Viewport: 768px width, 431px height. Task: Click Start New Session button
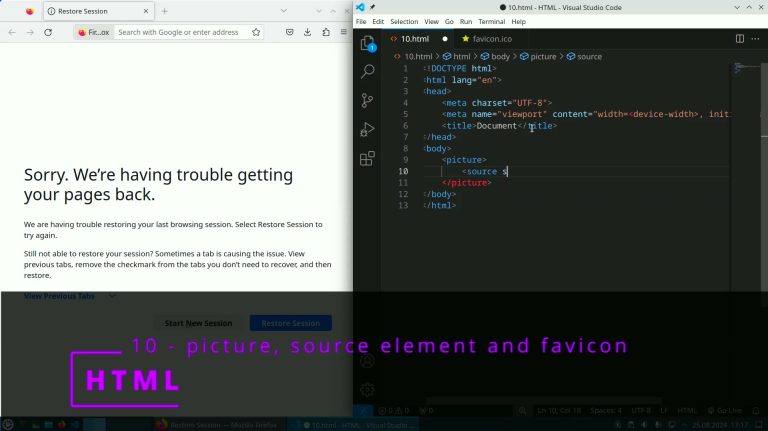(198, 323)
